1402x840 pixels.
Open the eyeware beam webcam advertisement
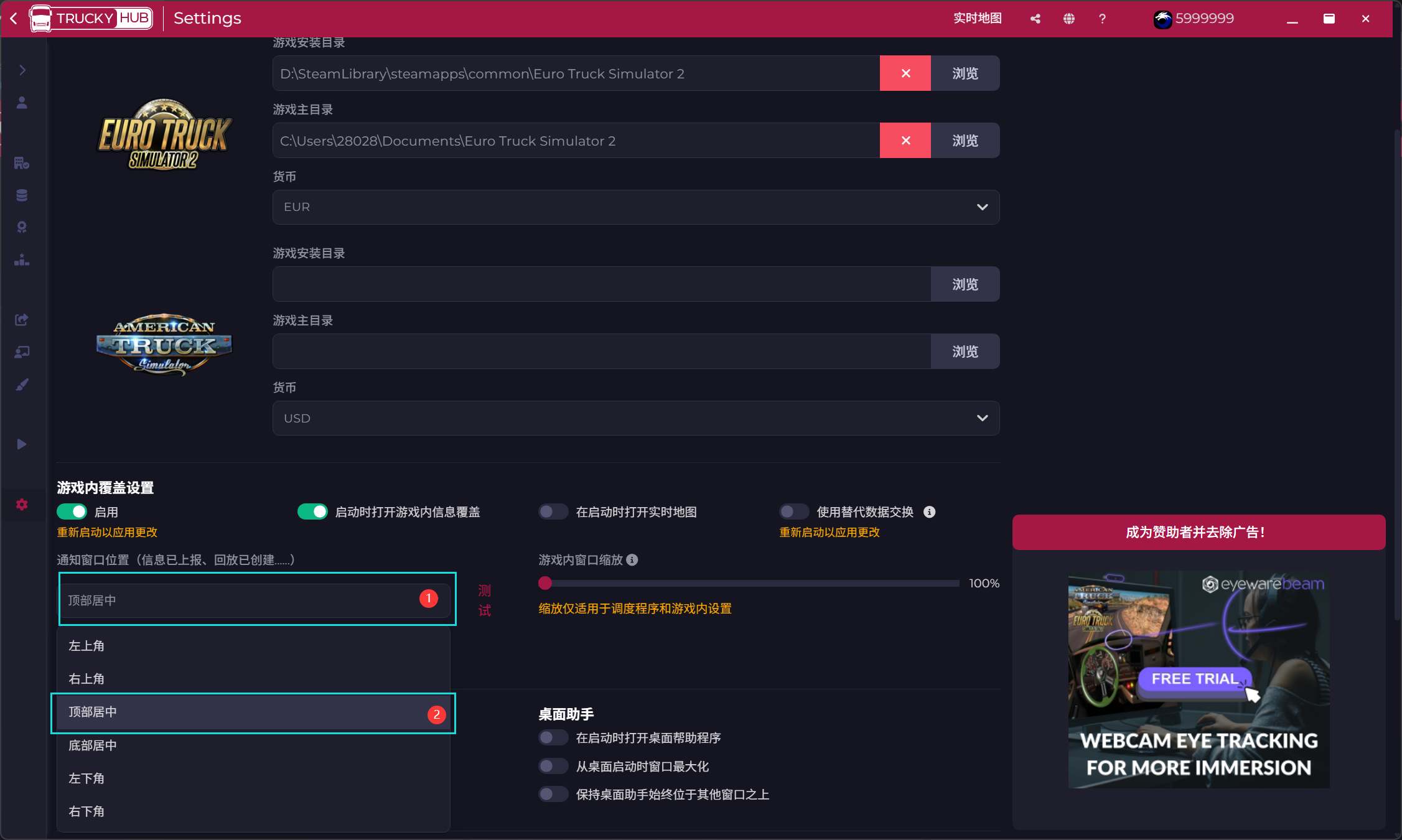point(1199,679)
